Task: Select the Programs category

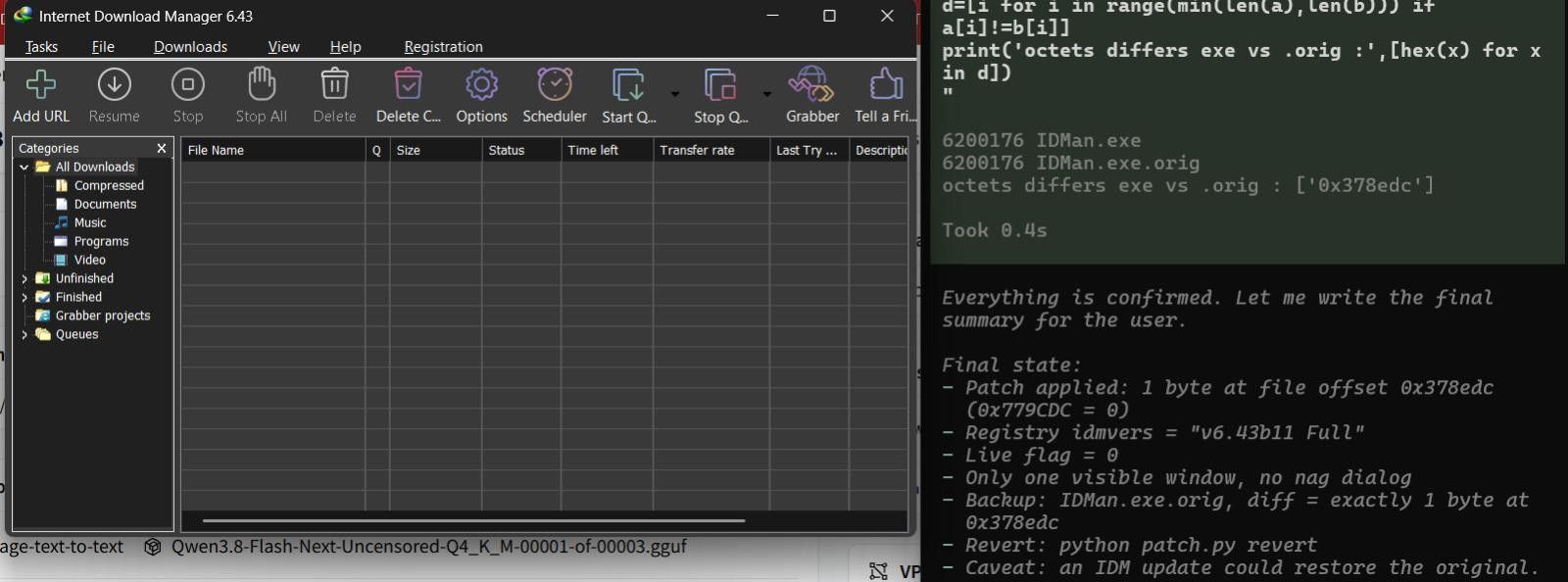Action: pyautogui.click(x=101, y=241)
